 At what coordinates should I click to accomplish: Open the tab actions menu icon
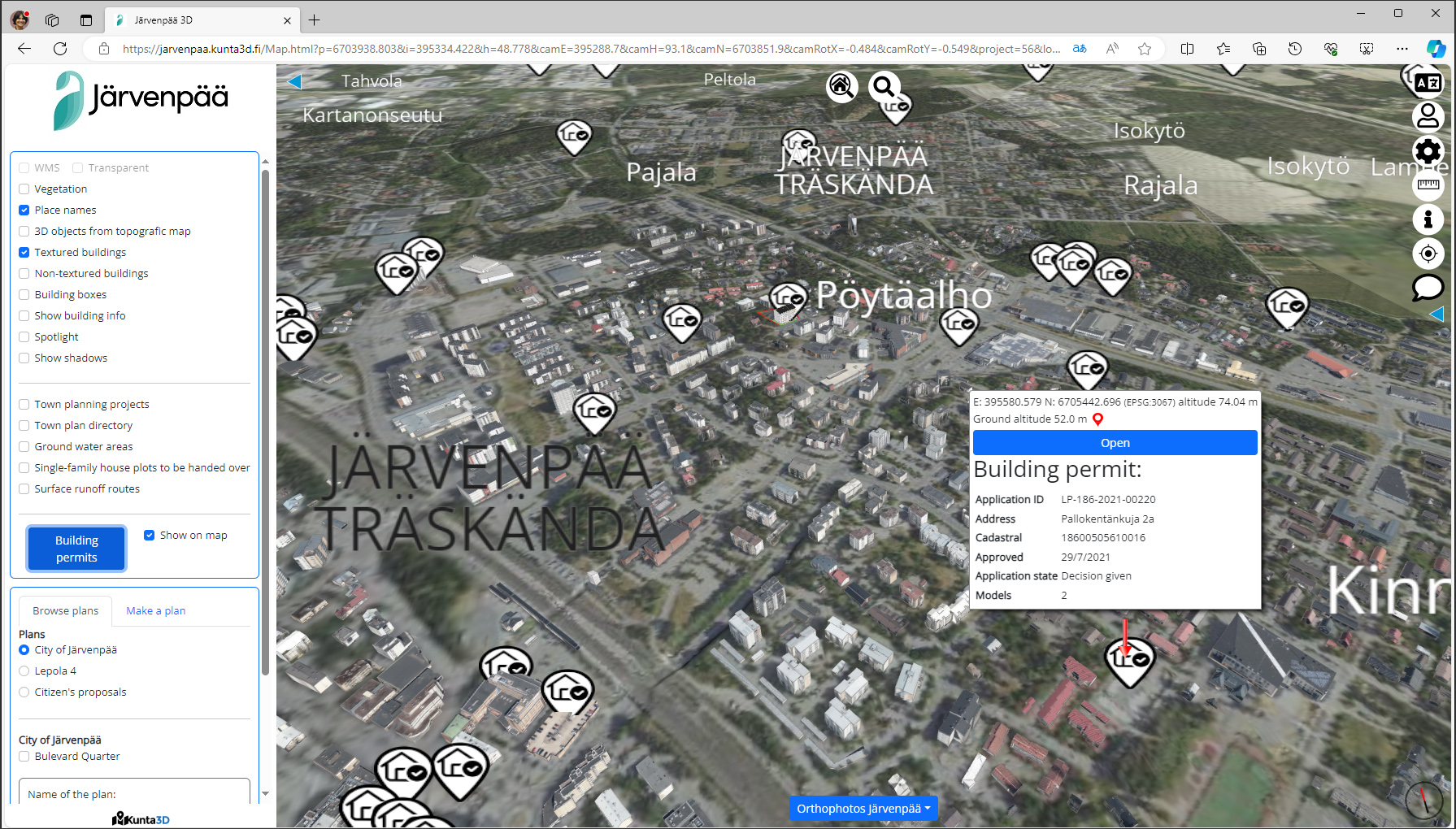86,20
